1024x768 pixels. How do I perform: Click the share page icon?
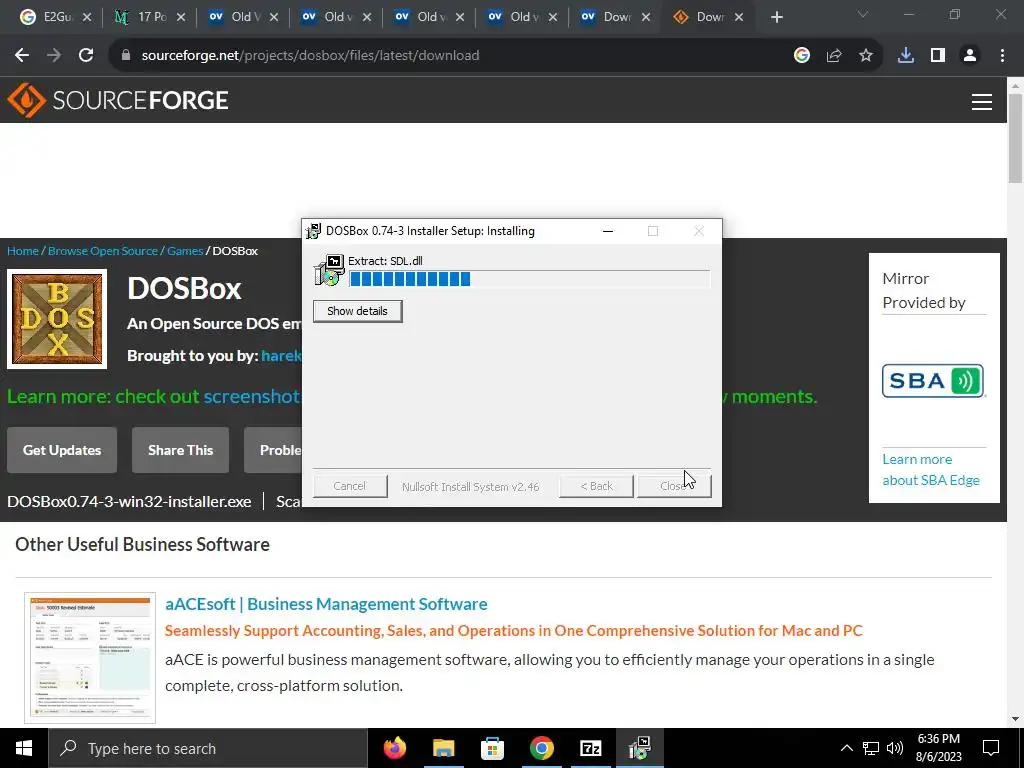tap(834, 56)
